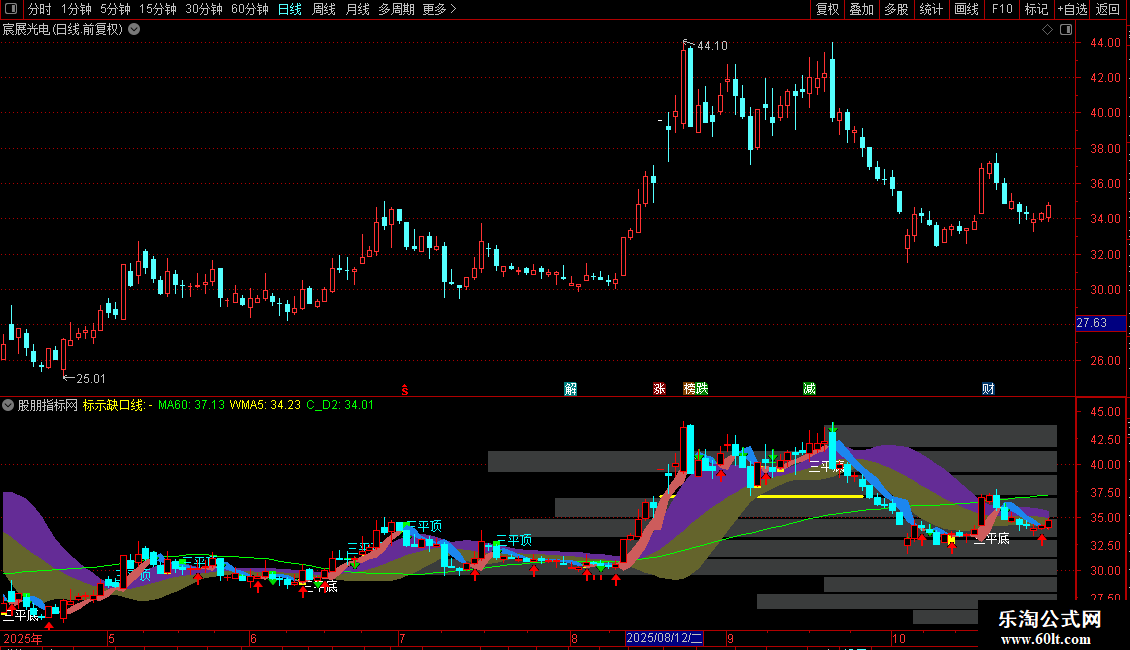Click the 25.01 low price label
Viewport: 1130px width, 650px height.
[91, 379]
